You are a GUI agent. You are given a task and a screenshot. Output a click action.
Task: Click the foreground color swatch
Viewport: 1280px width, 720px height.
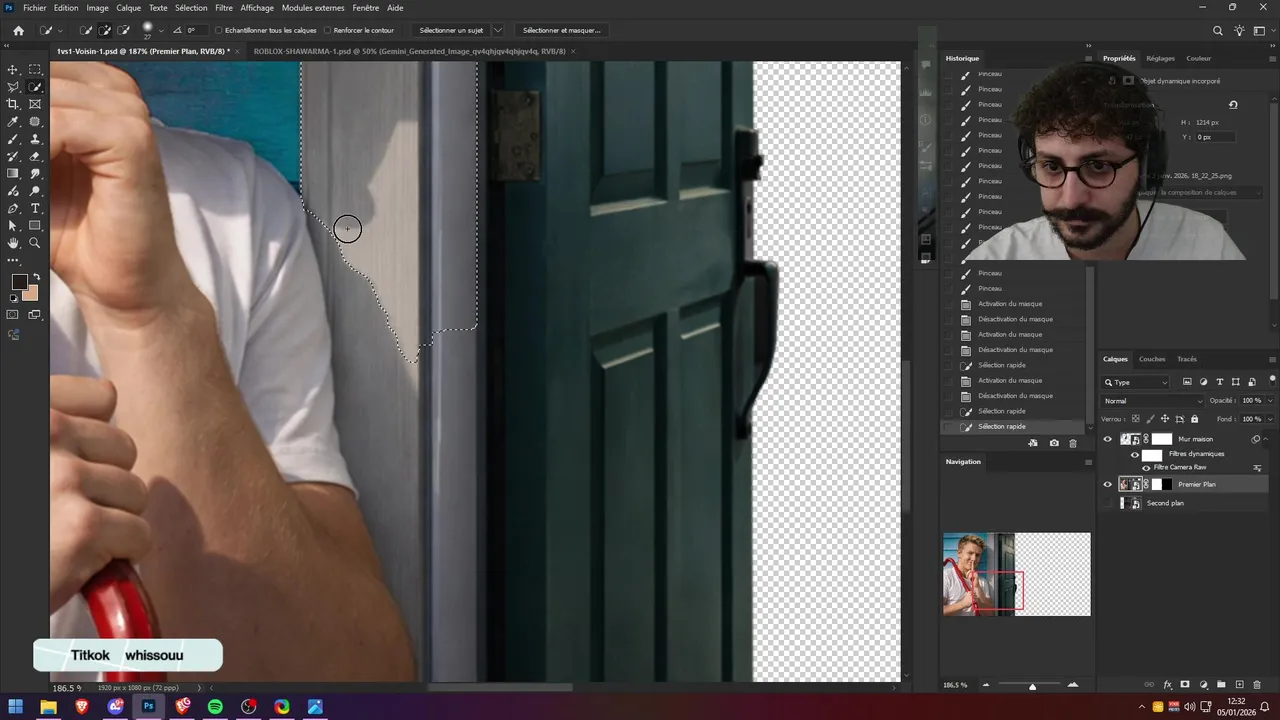click(19, 282)
